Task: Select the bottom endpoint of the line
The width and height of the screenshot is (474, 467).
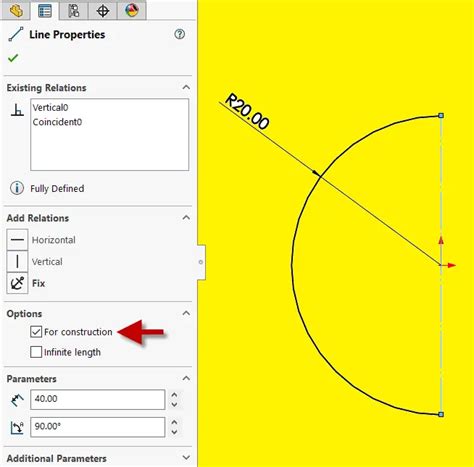Action: [x=441, y=414]
